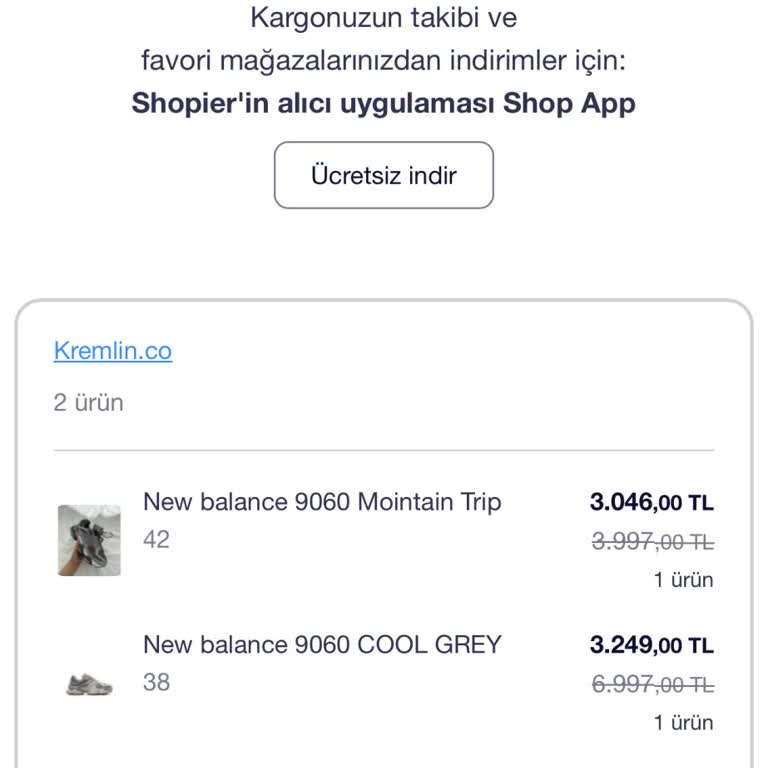Click the Shopier Shop App bold heading
The height and width of the screenshot is (768, 768).
[384, 103]
